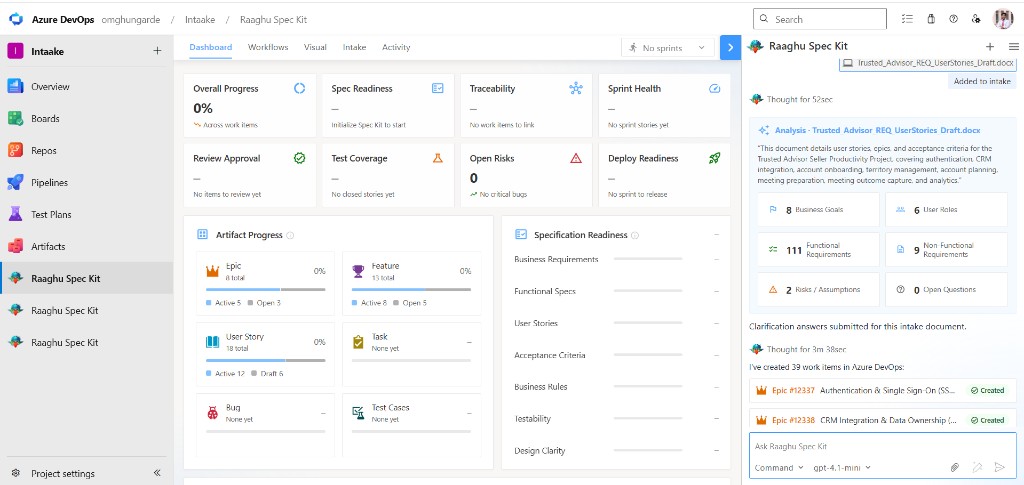Open Repos in the sidebar

pyautogui.click(x=87, y=150)
